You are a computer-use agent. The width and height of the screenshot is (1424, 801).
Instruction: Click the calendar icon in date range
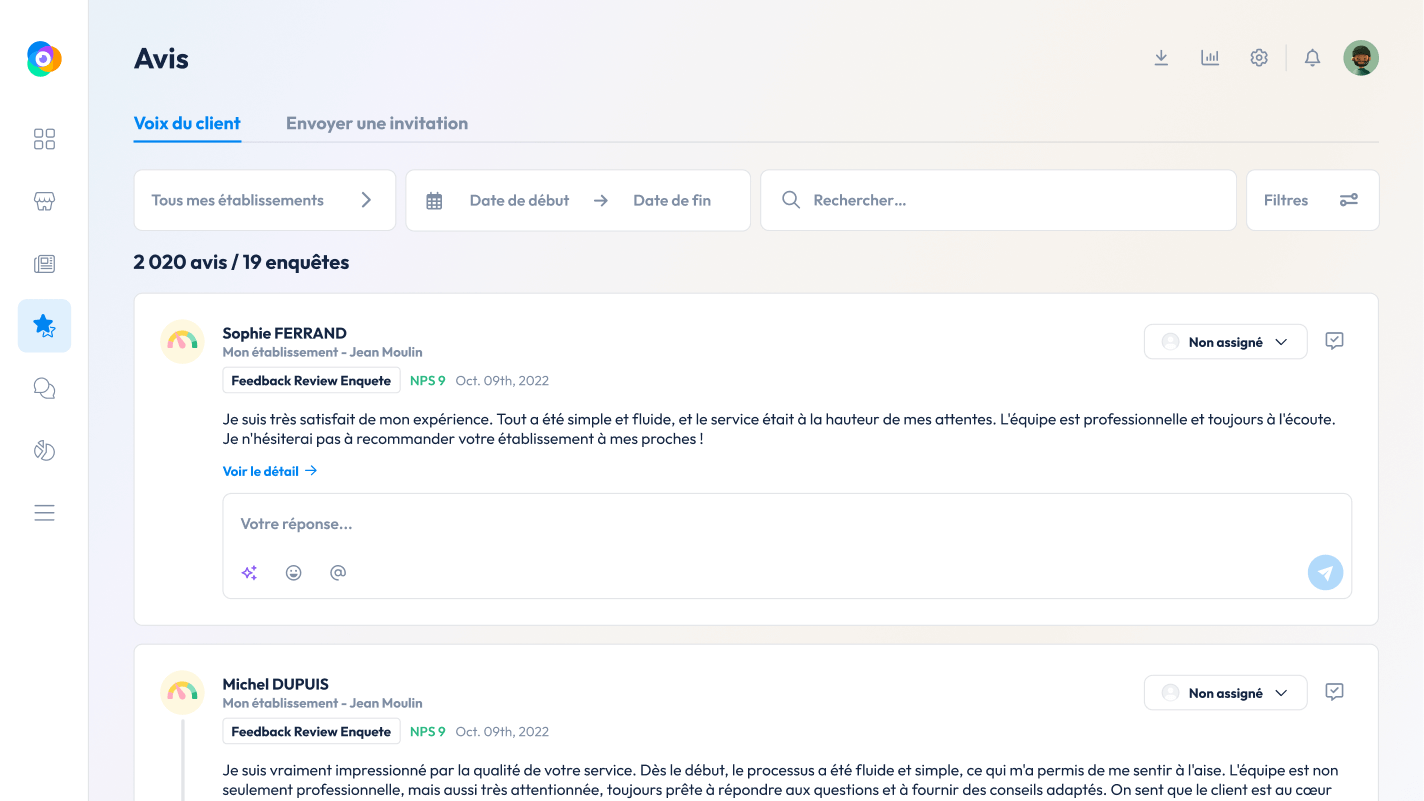(434, 201)
